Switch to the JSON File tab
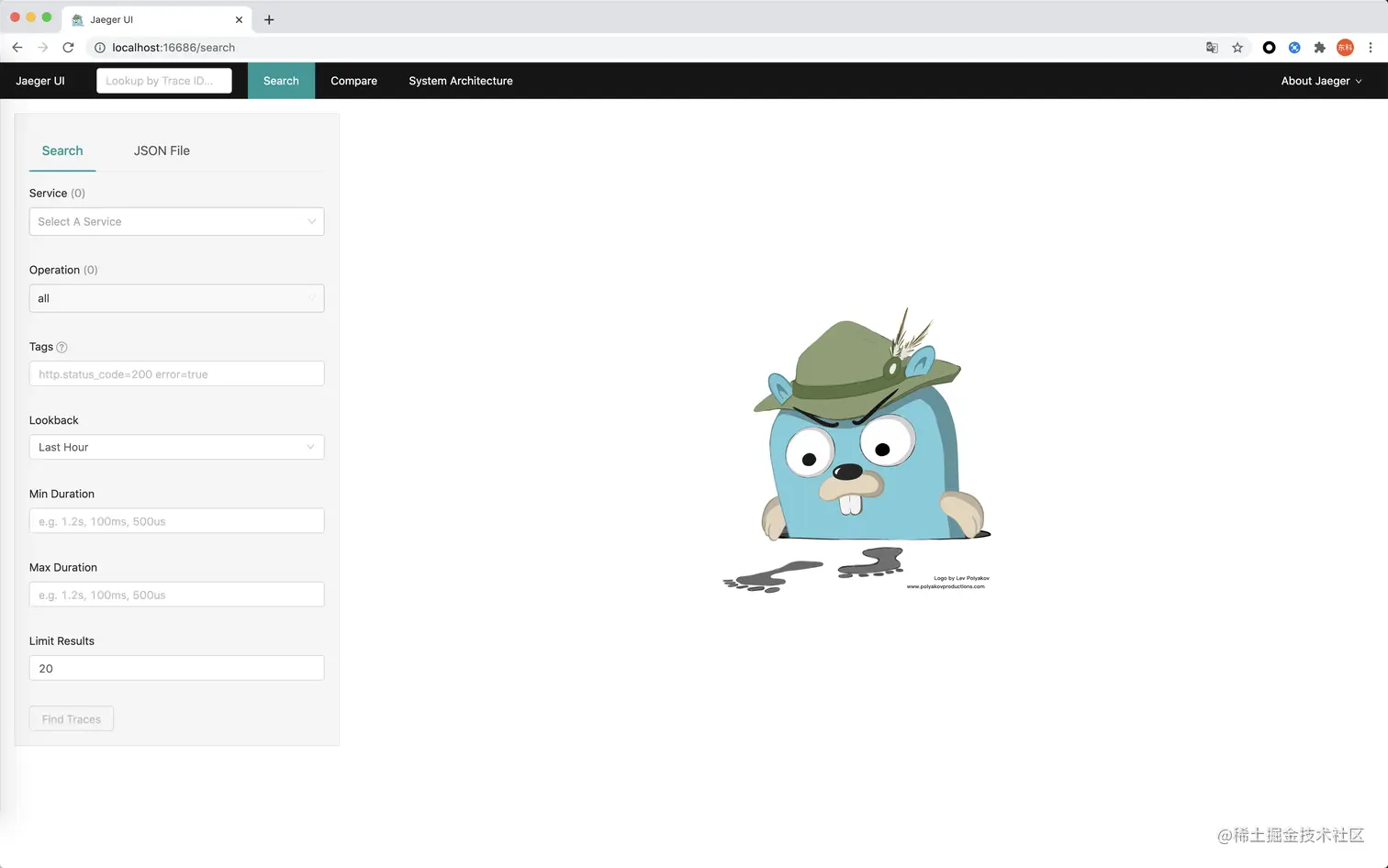The width and height of the screenshot is (1388, 868). point(162,150)
